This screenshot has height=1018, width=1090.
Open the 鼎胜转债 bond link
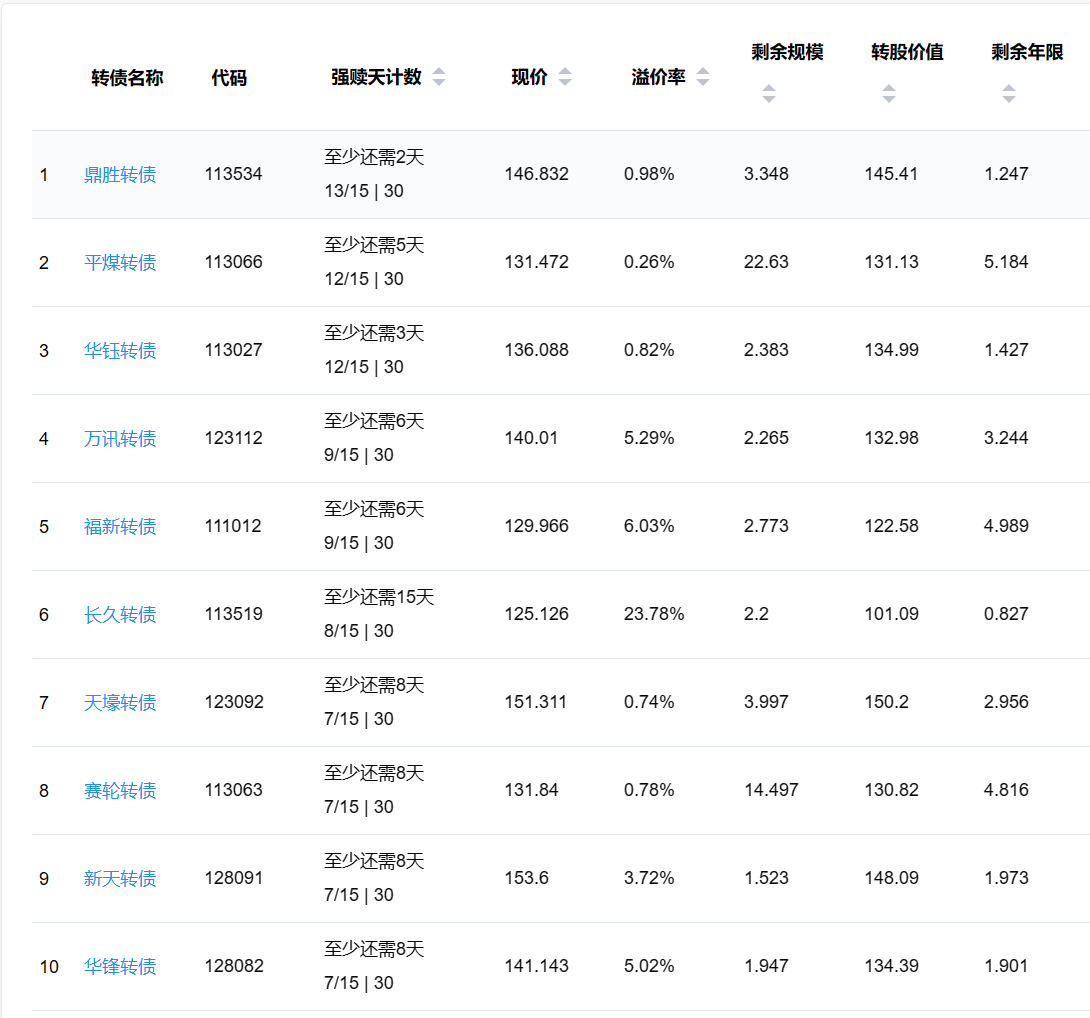coord(120,175)
